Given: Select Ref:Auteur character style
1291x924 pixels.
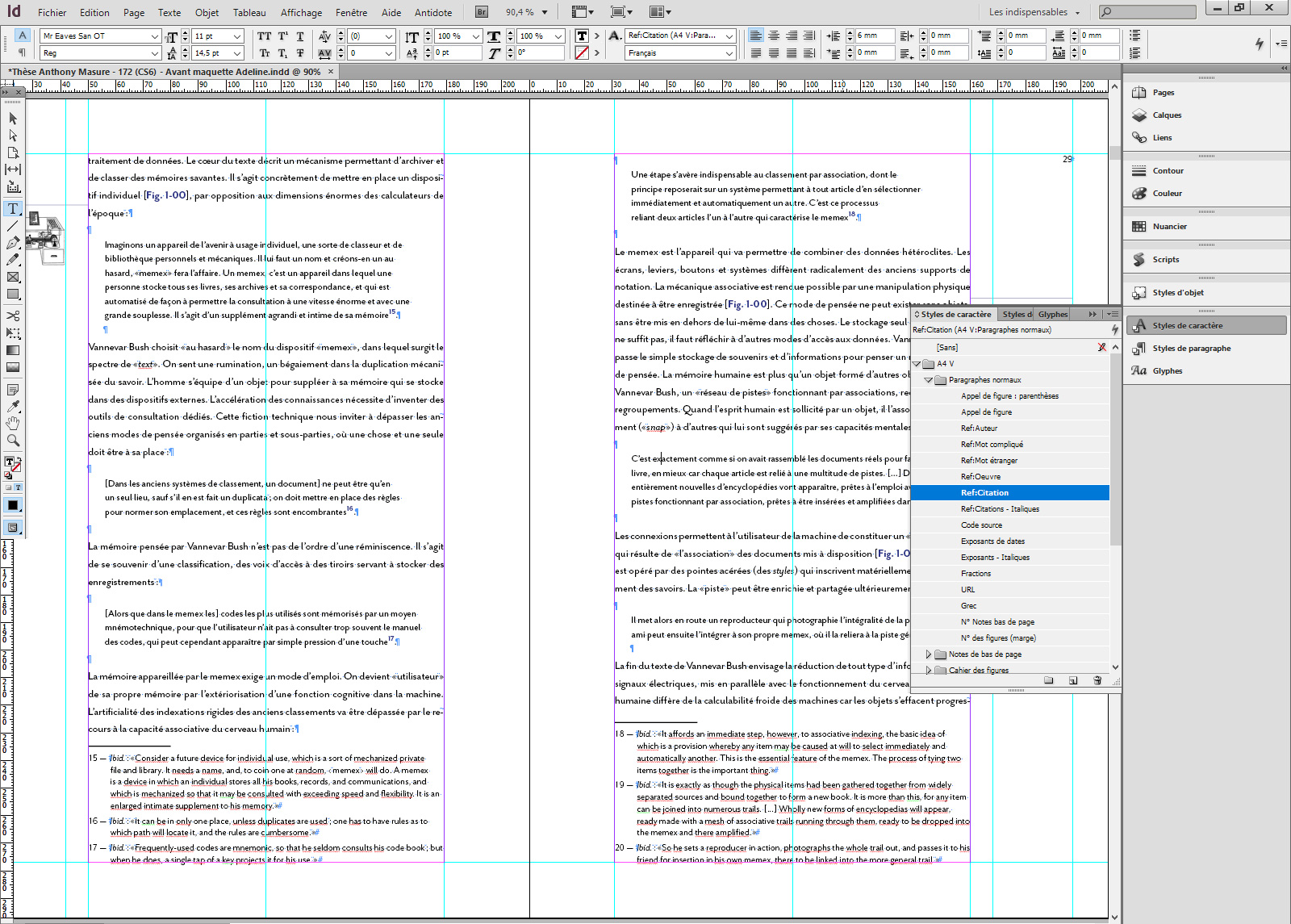Looking at the screenshot, I should [1010, 429].
